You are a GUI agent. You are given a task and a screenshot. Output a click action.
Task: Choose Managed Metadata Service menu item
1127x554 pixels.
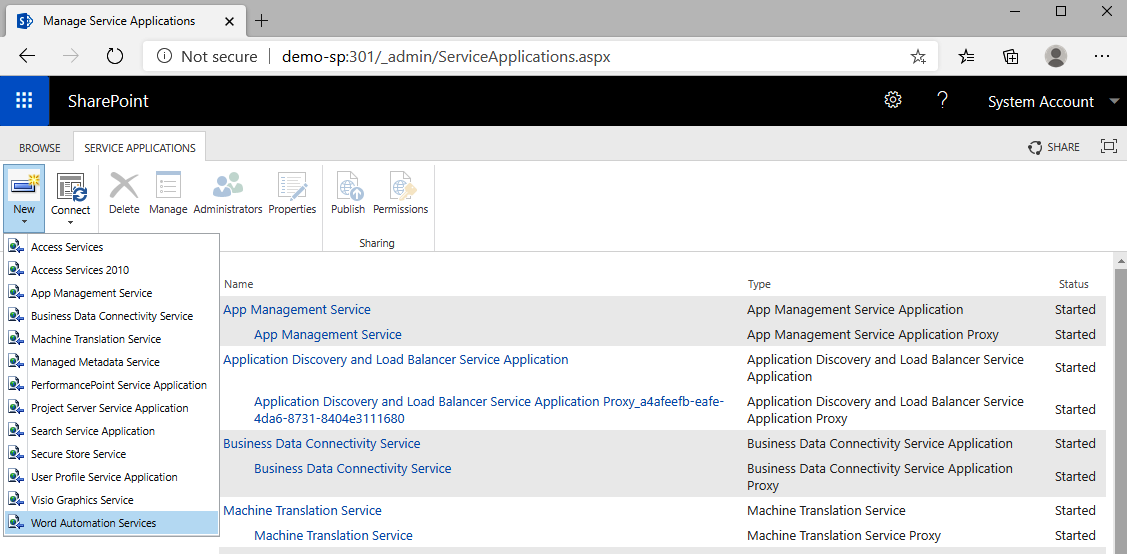111,362
